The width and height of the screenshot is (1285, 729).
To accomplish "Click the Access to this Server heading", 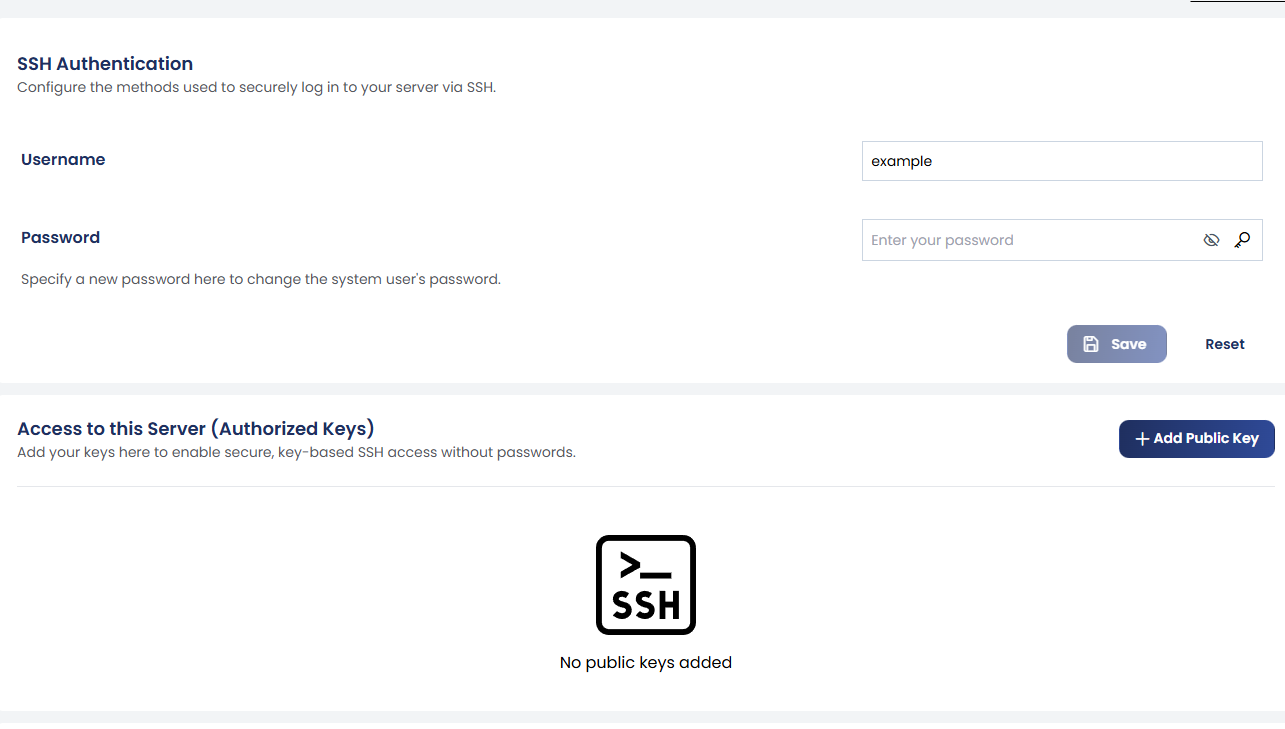I will pyautogui.click(x=196, y=429).
